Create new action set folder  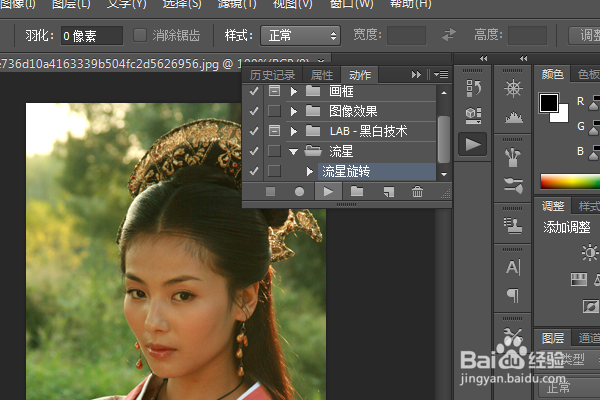(x=357, y=191)
